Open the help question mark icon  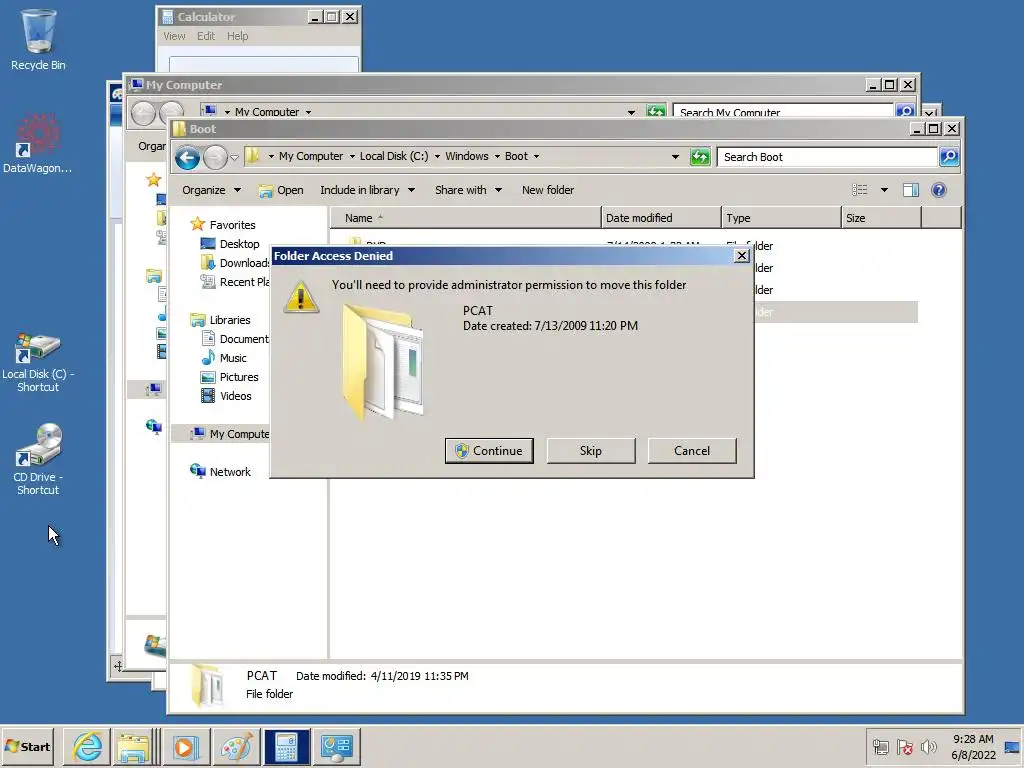point(938,190)
